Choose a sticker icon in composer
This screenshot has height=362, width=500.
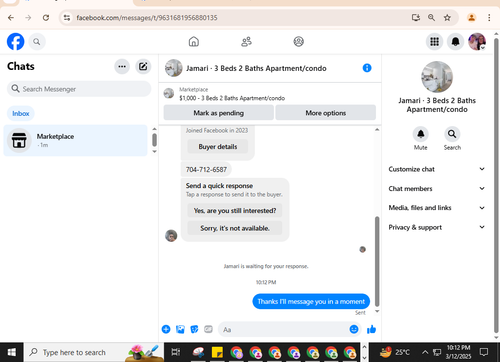click(x=194, y=329)
